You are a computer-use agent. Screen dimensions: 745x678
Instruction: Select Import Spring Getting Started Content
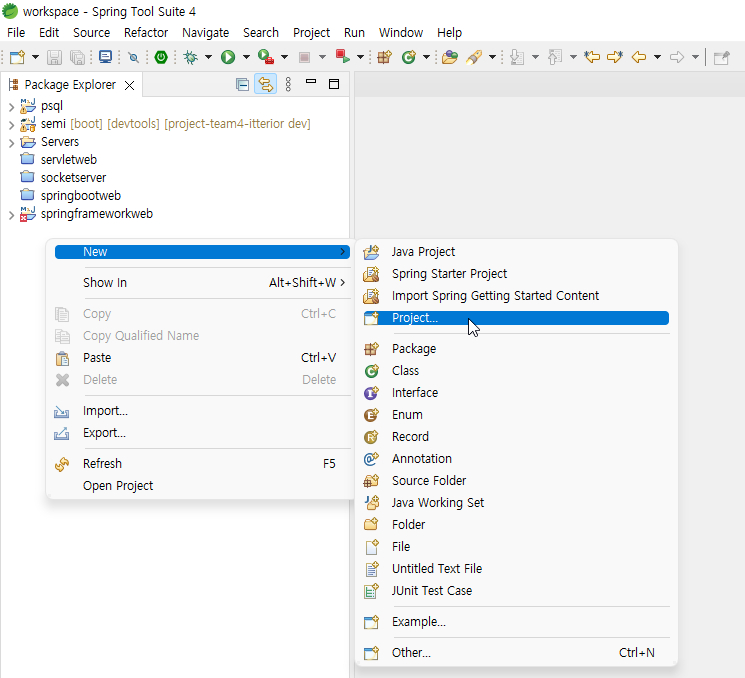tap(516, 296)
